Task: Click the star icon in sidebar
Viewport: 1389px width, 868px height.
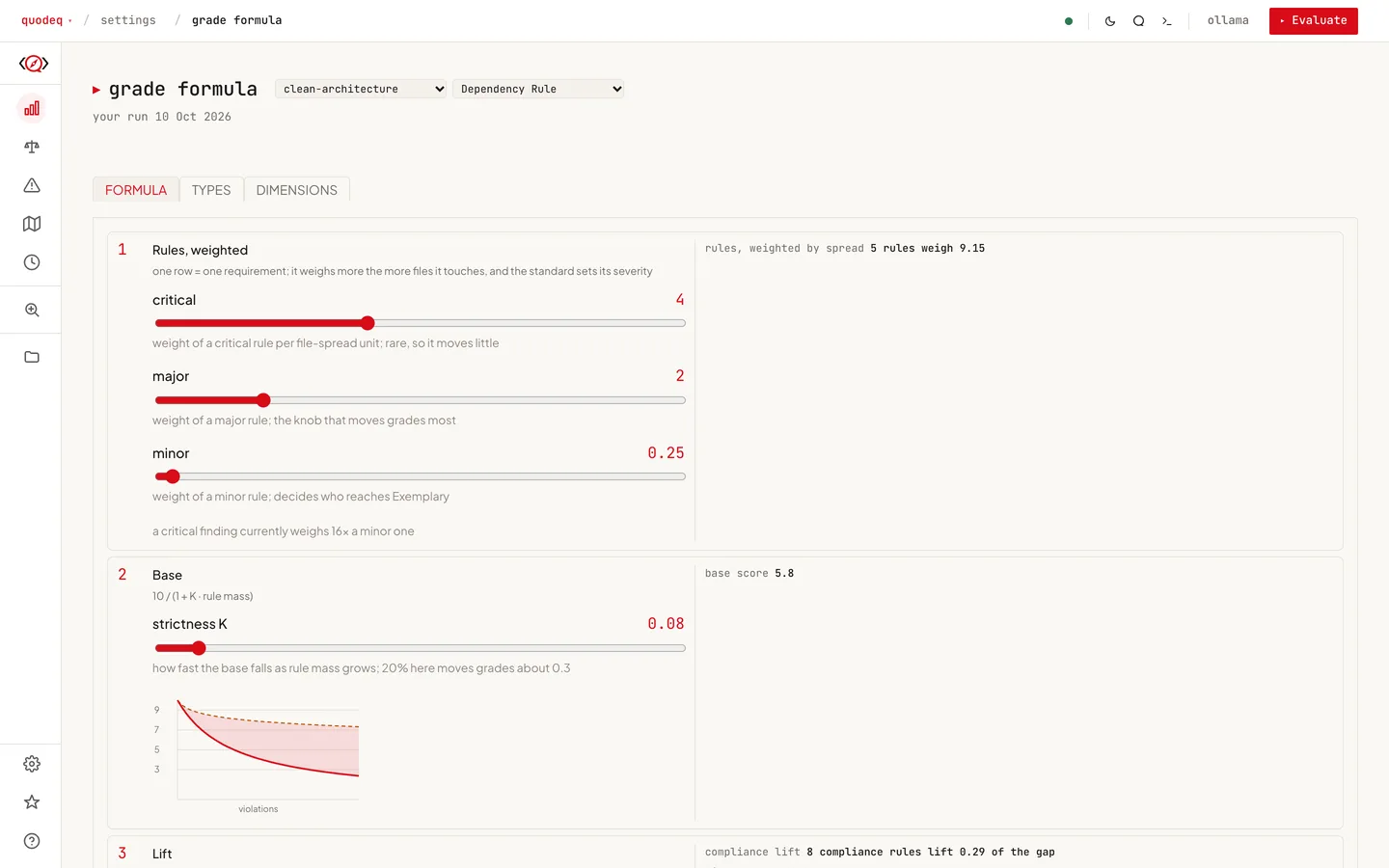Action: pos(32,802)
